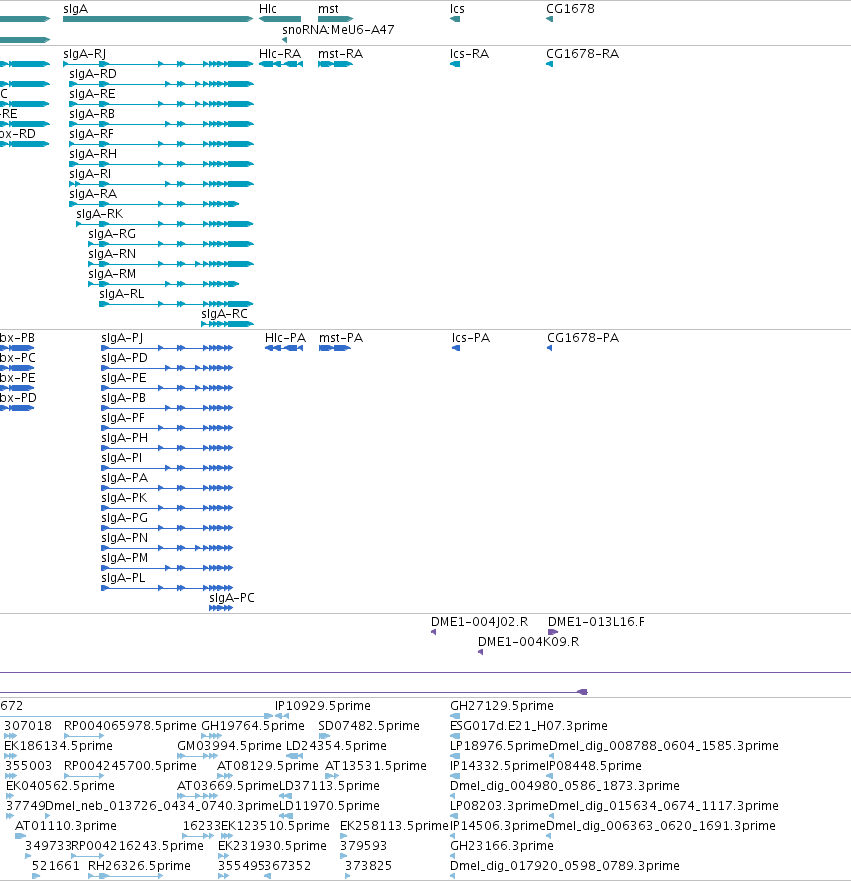The height and width of the screenshot is (881, 851).
Task: Select the CG1678 gene label
Action: (x=570, y=9)
